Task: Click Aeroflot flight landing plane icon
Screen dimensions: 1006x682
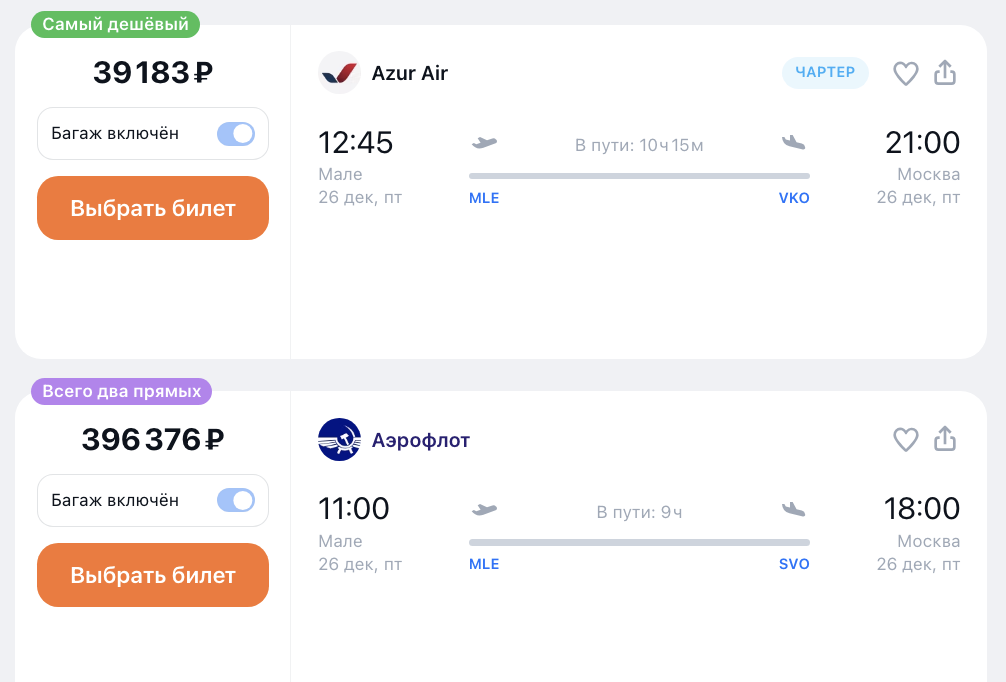Action: click(x=794, y=509)
